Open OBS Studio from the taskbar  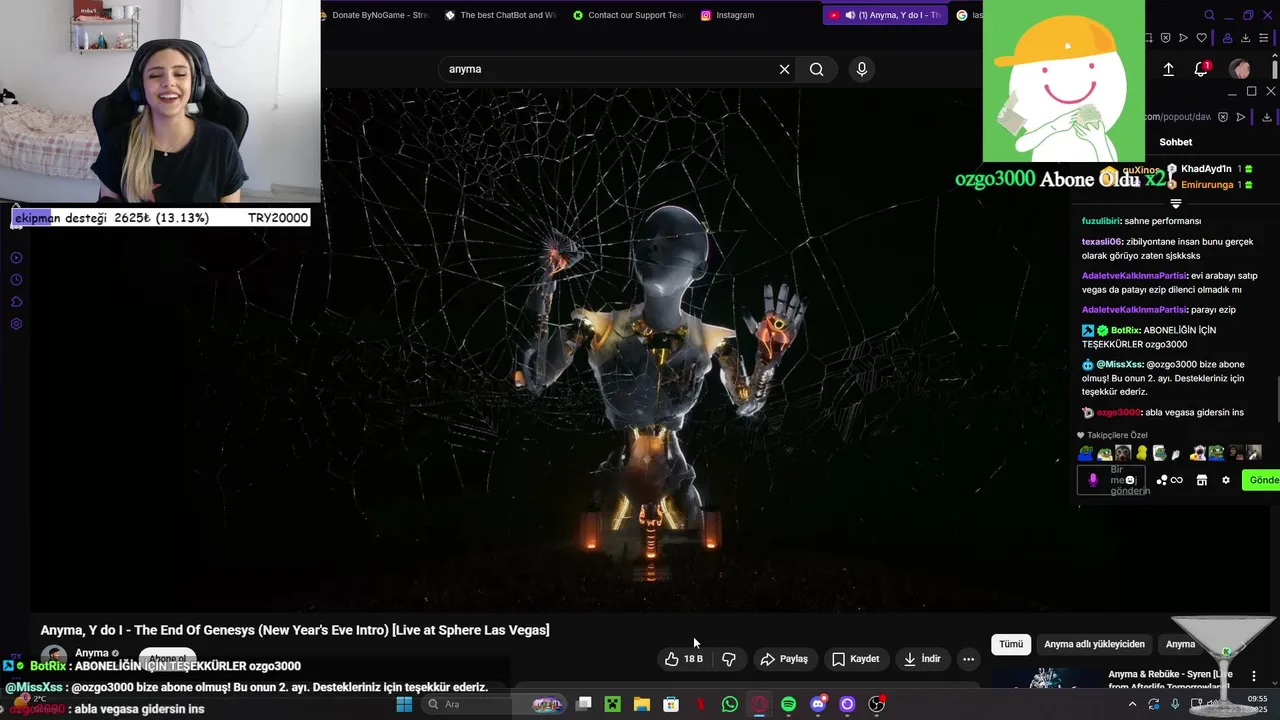[876, 704]
